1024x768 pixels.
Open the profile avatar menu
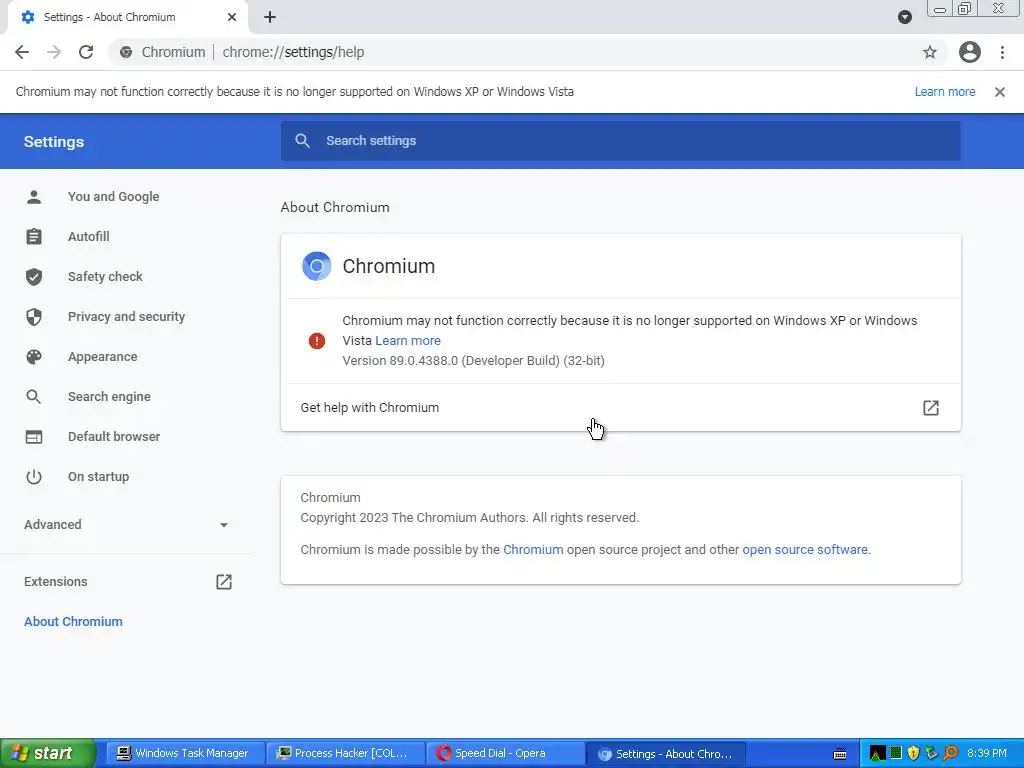click(970, 52)
